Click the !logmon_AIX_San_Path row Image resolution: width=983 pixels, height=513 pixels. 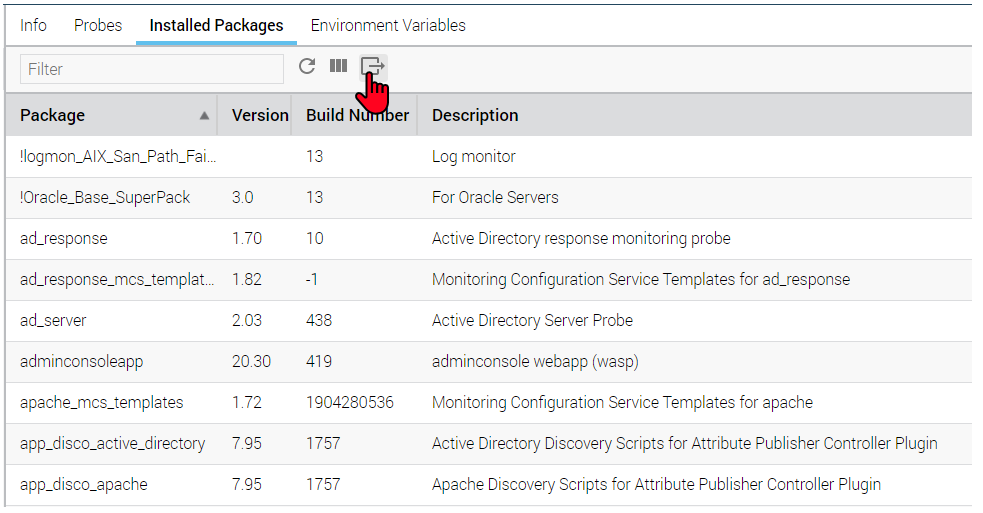[x=118, y=157]
